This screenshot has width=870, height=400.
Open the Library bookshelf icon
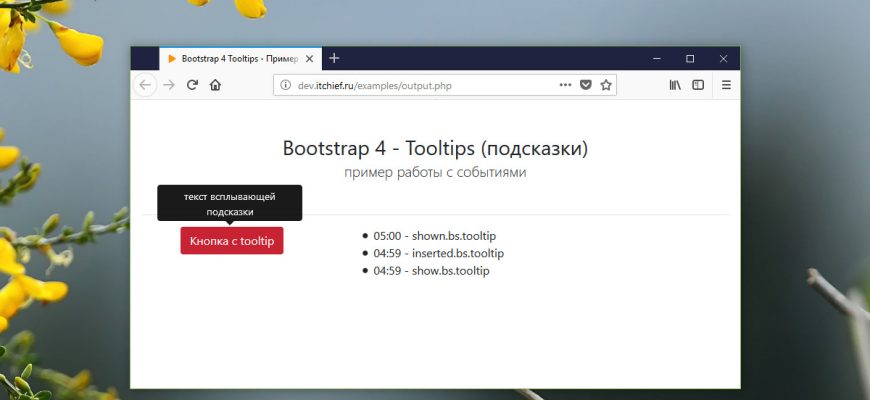coord(675,85)
